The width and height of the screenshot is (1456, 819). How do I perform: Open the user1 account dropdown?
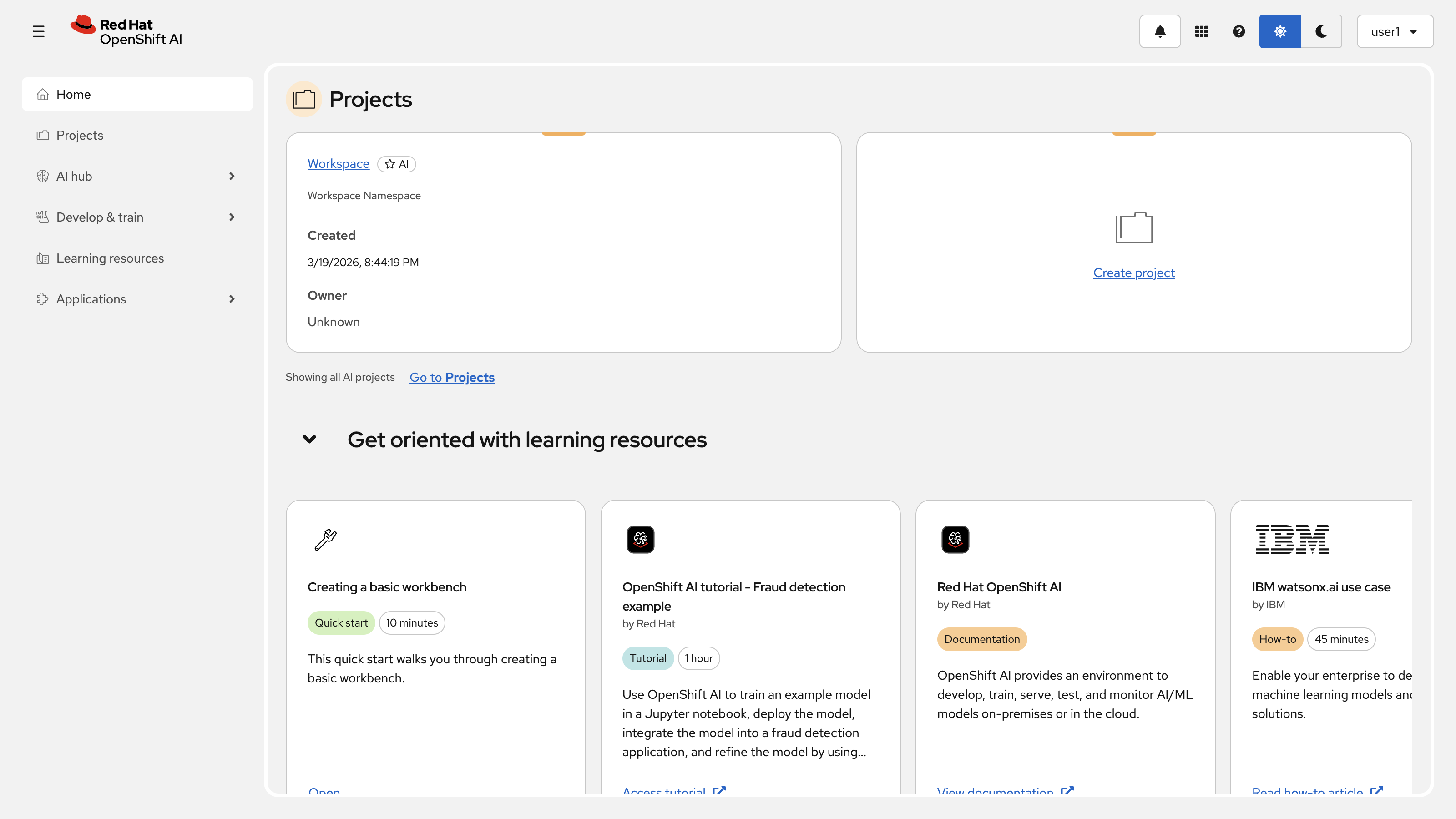pos(1395,31)
